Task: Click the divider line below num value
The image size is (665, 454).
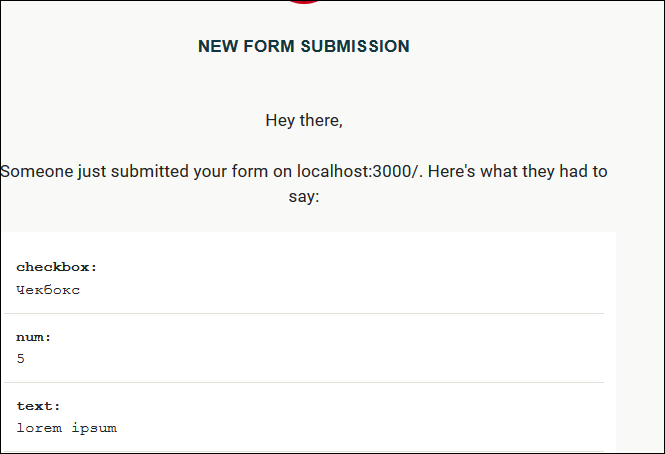Action: click(303, 382)
